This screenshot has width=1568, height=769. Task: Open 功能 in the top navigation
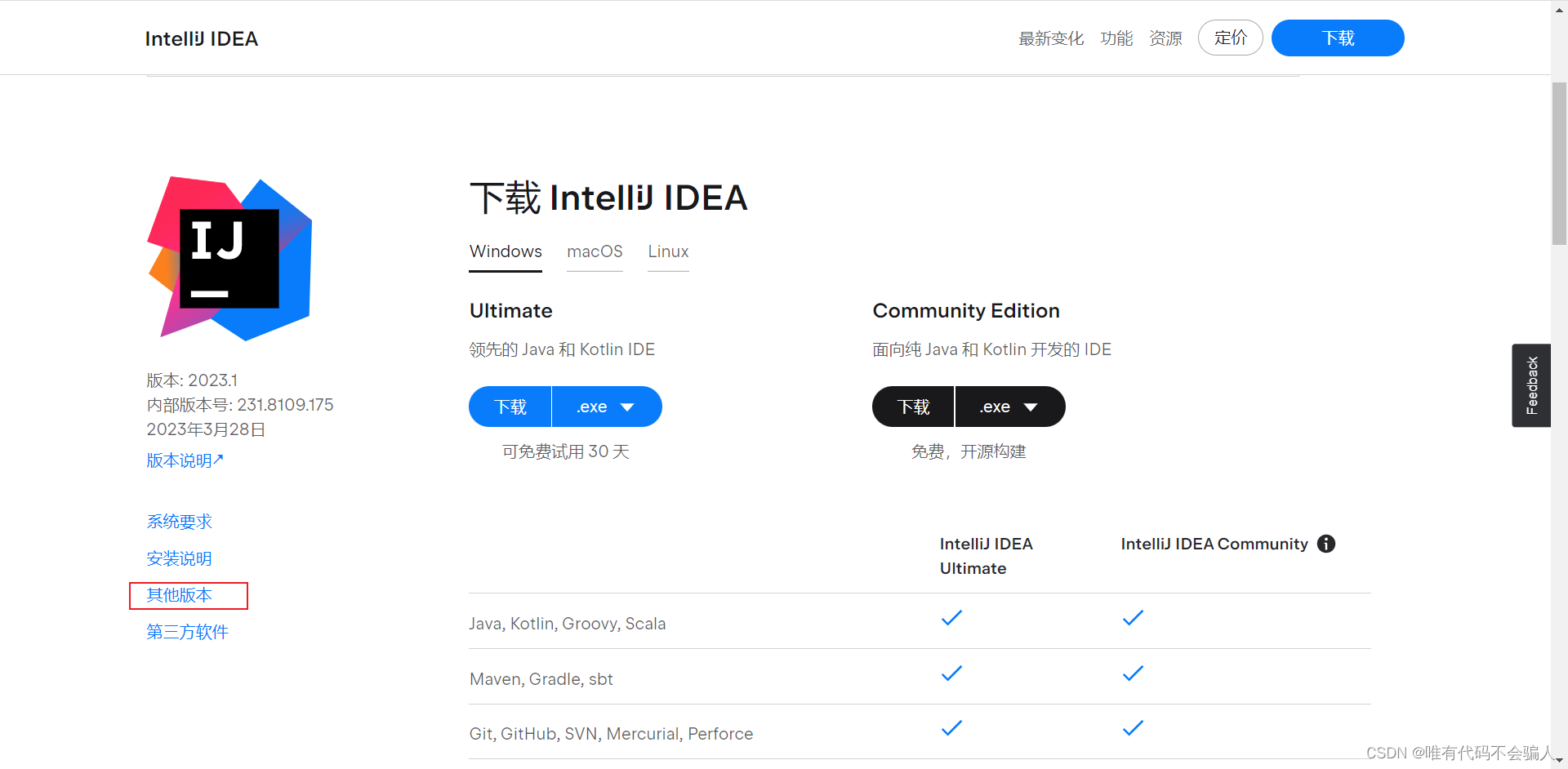point(1116,38)
